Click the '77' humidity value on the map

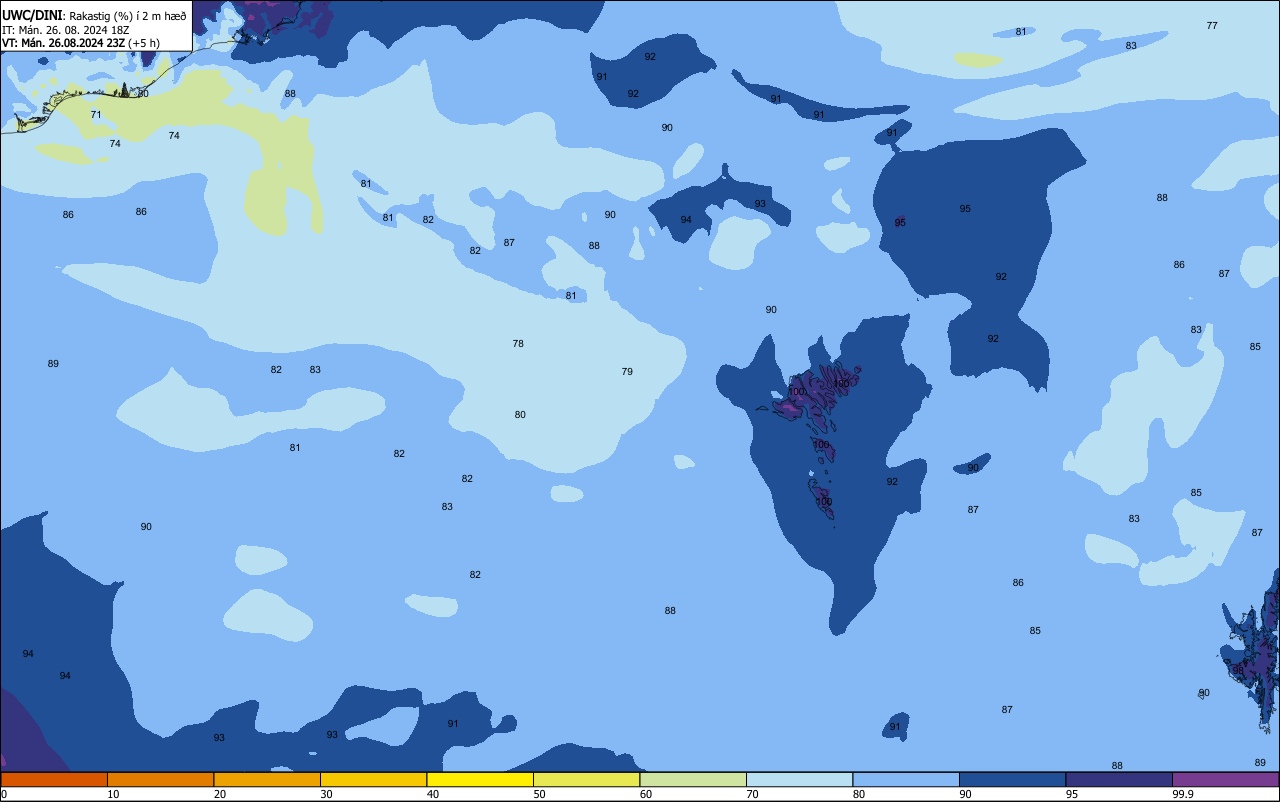1212,26
